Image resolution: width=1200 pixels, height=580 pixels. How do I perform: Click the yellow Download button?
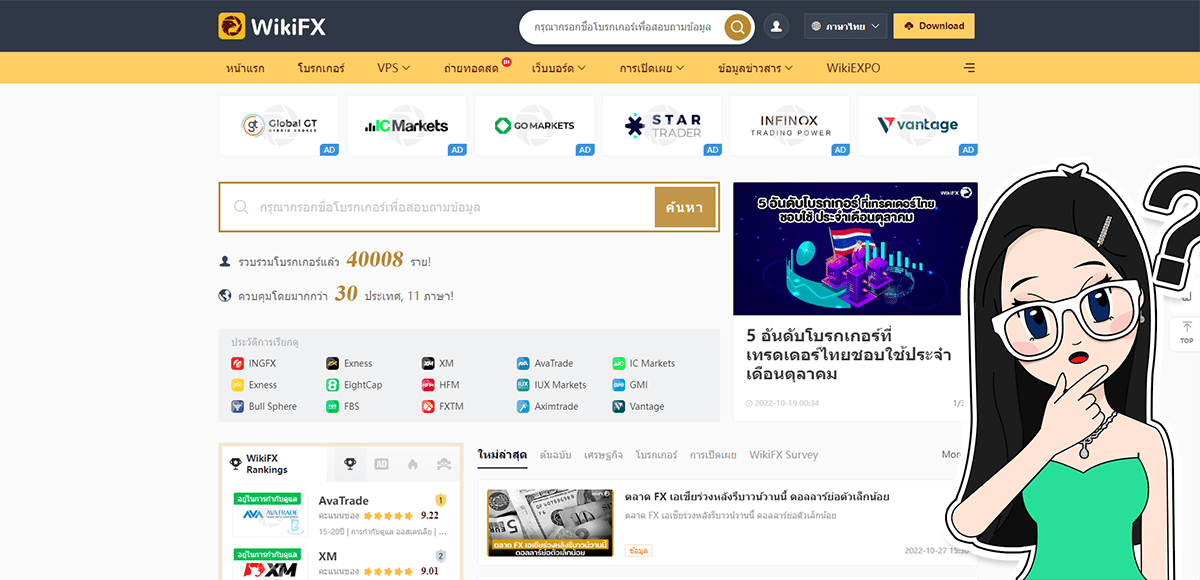pos(933,25)
